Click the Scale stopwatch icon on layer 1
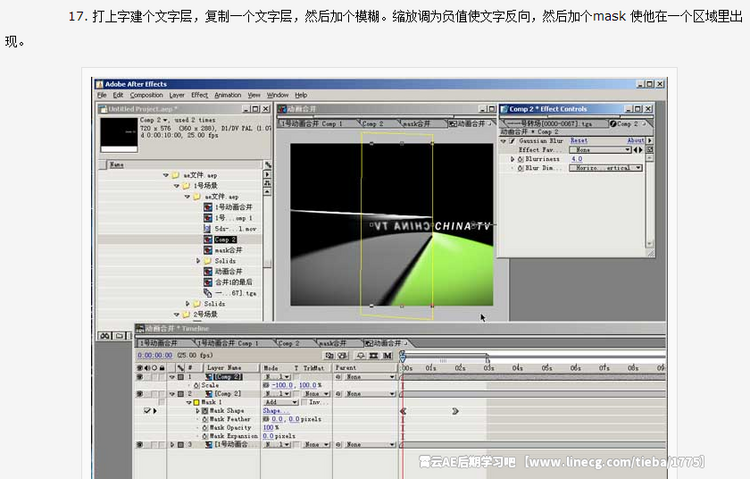The height and width of the screenshot is (479, 750). (x=197, y=385)
